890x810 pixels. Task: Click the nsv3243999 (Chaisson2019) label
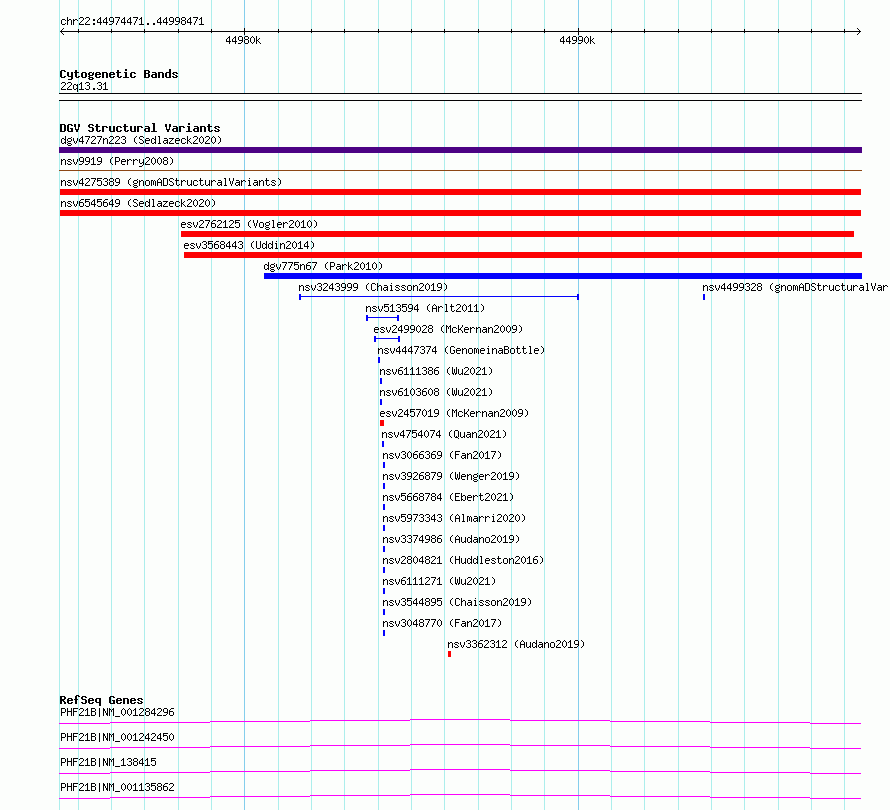(373, 287)
